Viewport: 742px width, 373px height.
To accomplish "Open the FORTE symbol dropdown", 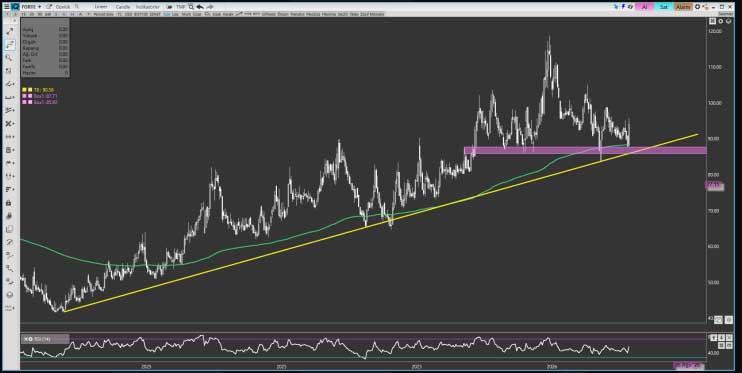I will 31,7.
